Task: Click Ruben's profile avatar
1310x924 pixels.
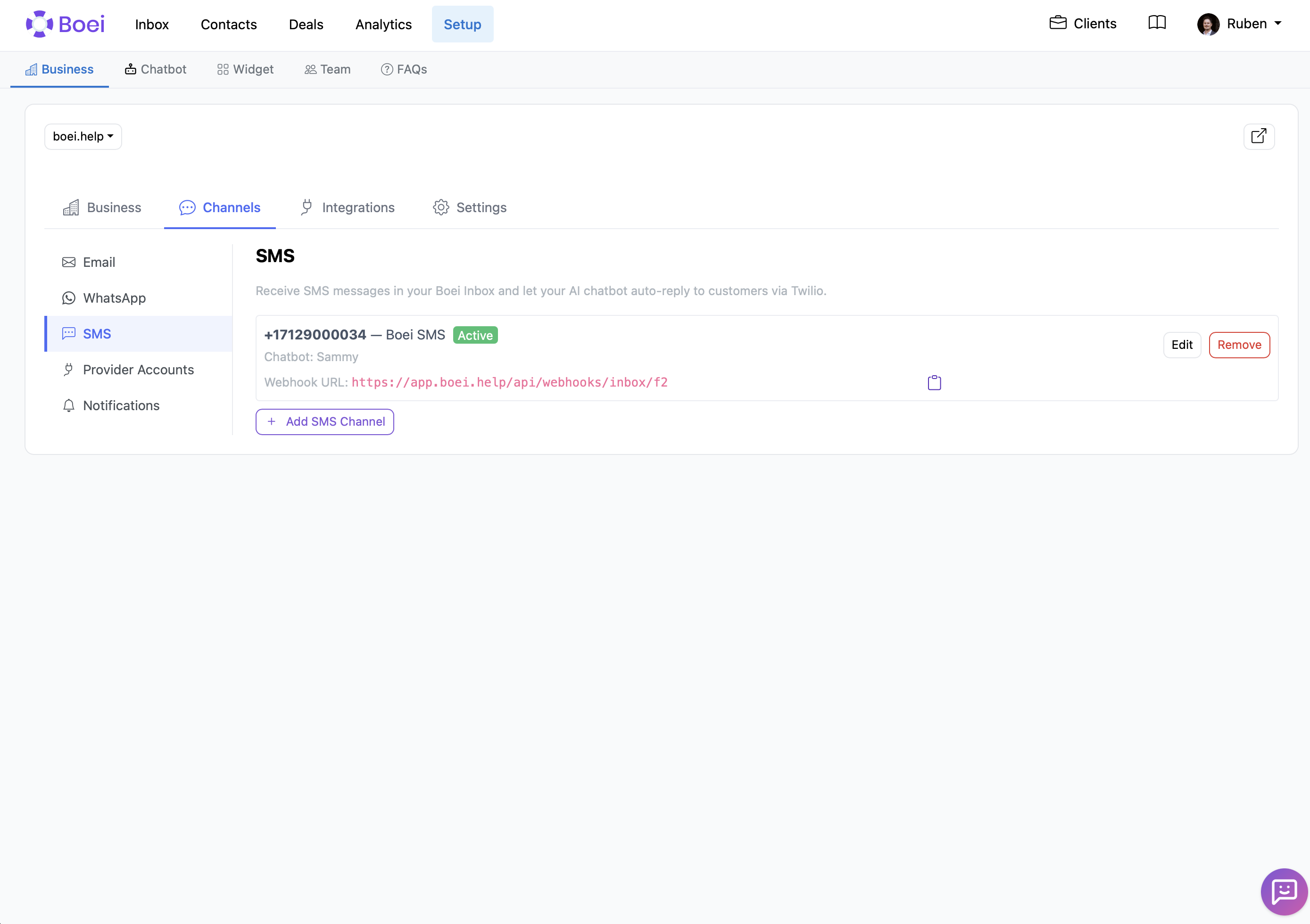Action: 1208,24
